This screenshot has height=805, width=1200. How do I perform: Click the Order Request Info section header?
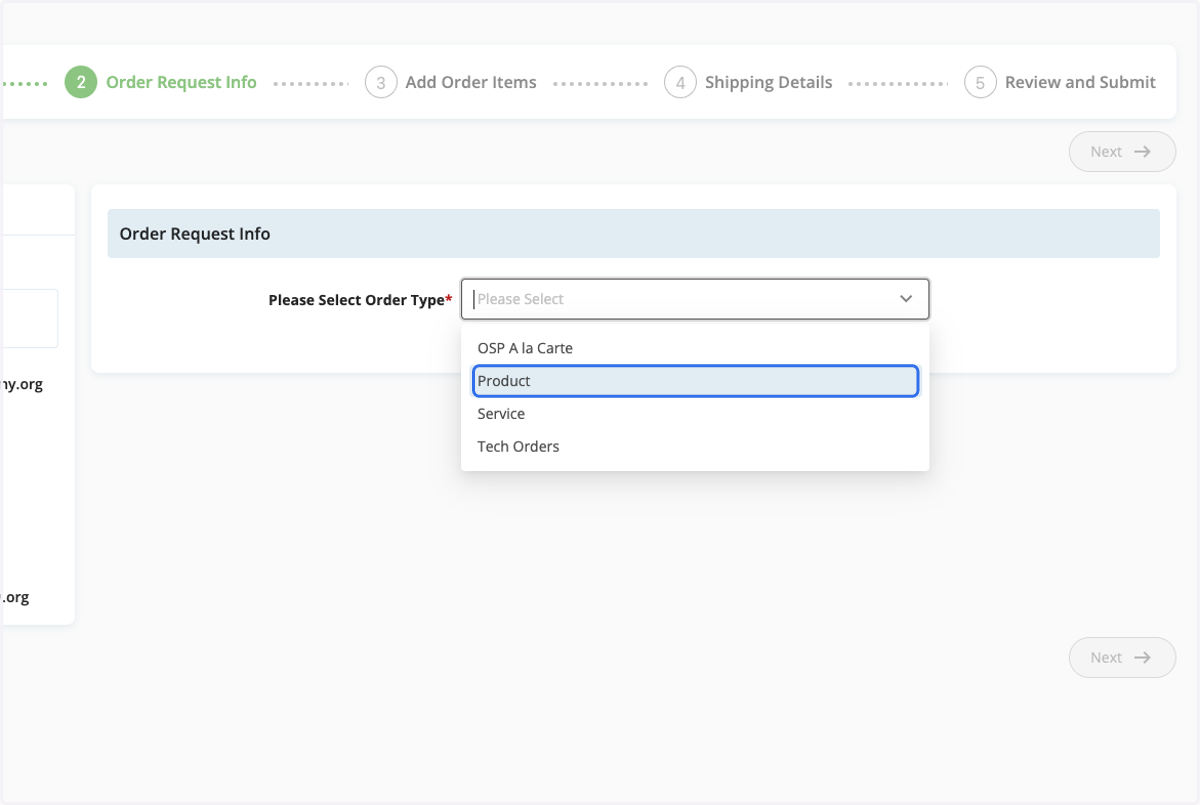634,234
